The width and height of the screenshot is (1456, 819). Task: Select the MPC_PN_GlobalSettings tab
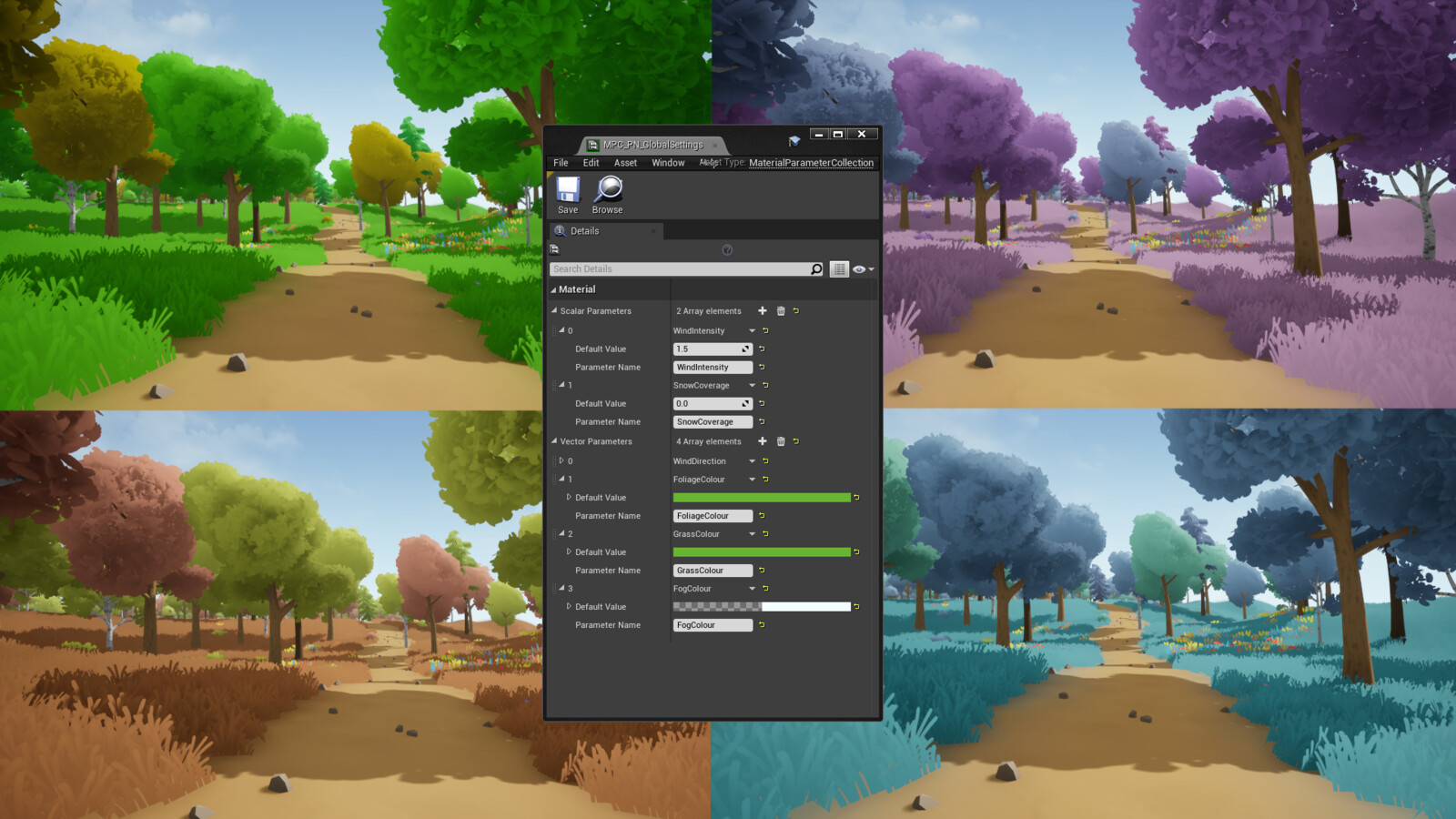pyautogui.click(x=652, y=145)
